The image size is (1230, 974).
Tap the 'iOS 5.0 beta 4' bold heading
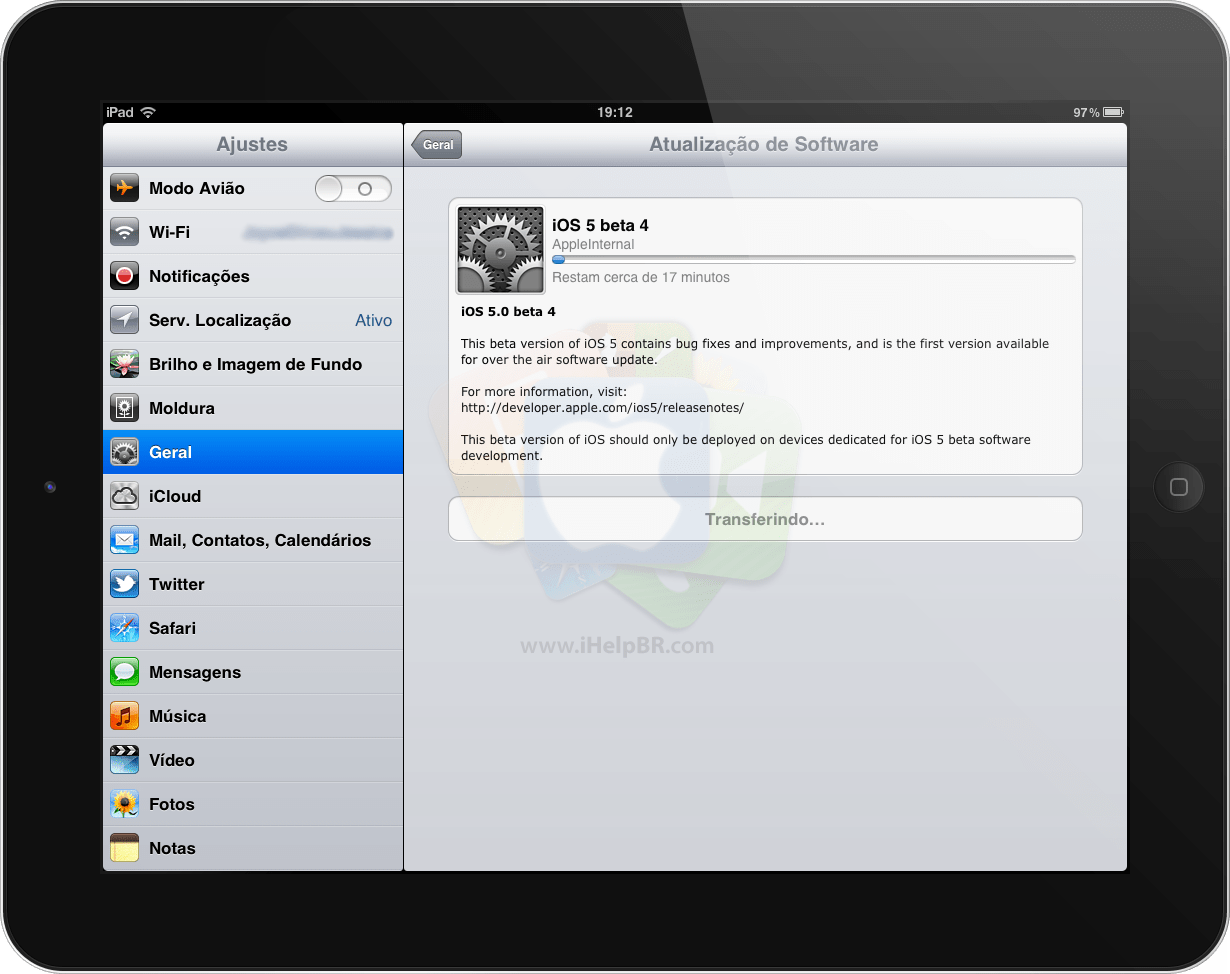click(508, 312)
